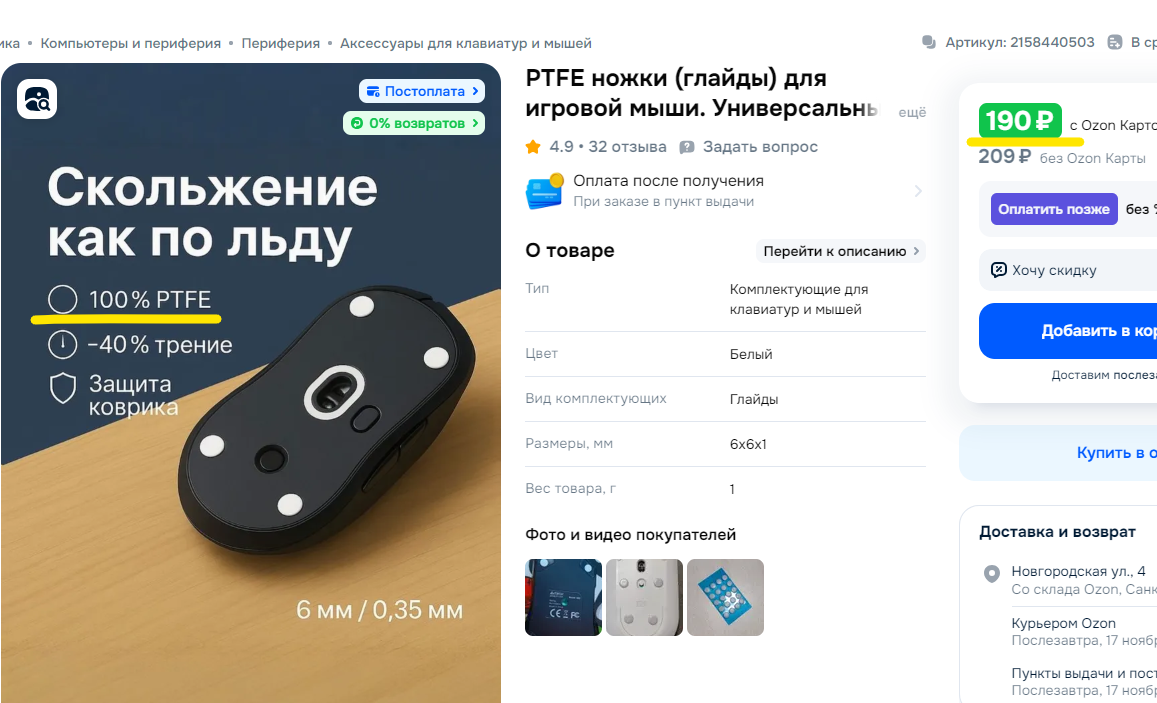Image resolution: width=1157 pixels, height=703 pixels.
Task: Click the card icon by Оплата после получения
Action: coord(545,191)
